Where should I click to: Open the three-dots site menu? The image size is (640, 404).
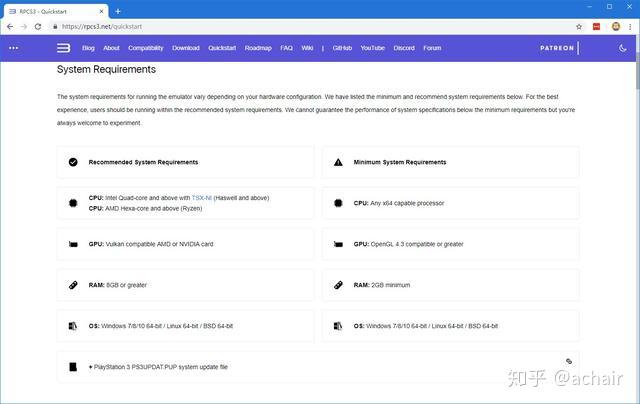(14, 48)
